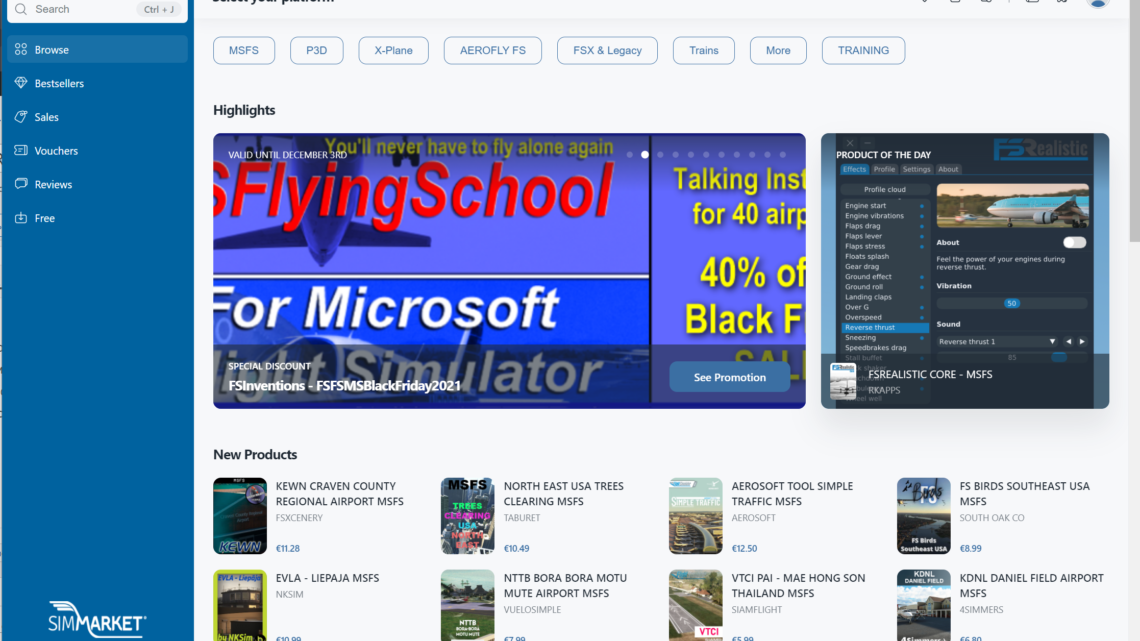
Task: Click the FSRealistic Core small product icon
Action: click(843, 381)
